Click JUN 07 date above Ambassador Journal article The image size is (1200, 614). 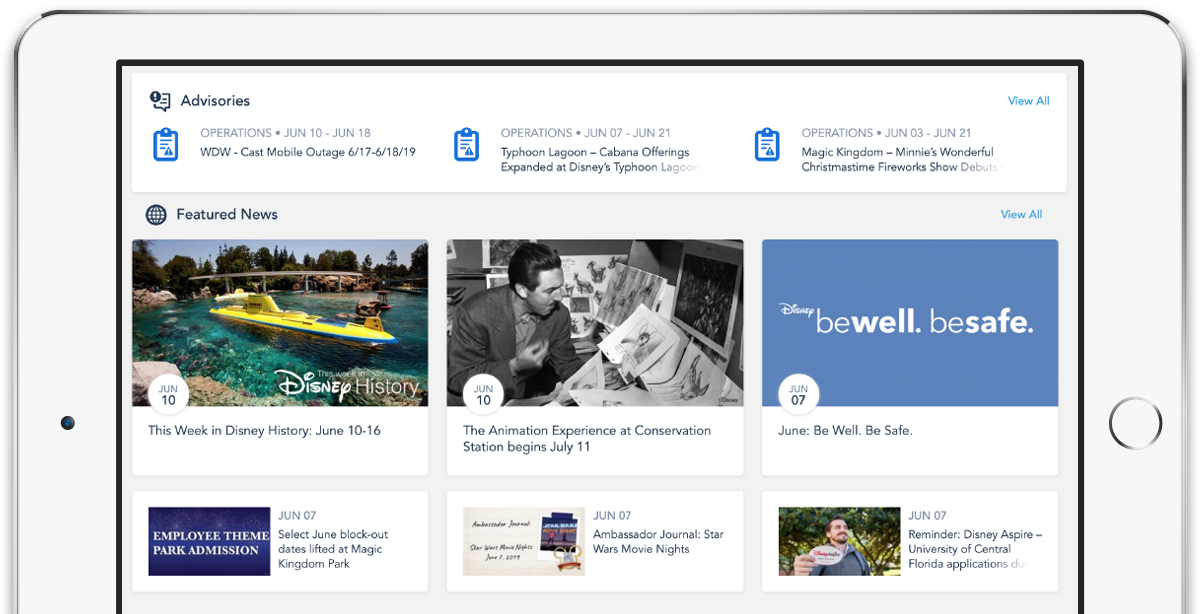pyautogui.click(x=612, y=516)
